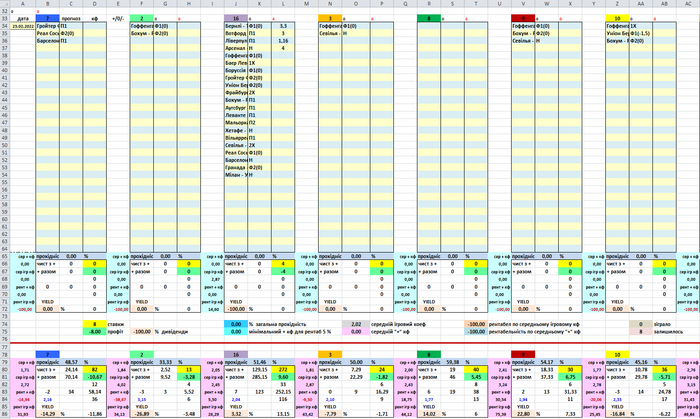Select column header AA
The image size is (700, 419).
pos(641,4)
